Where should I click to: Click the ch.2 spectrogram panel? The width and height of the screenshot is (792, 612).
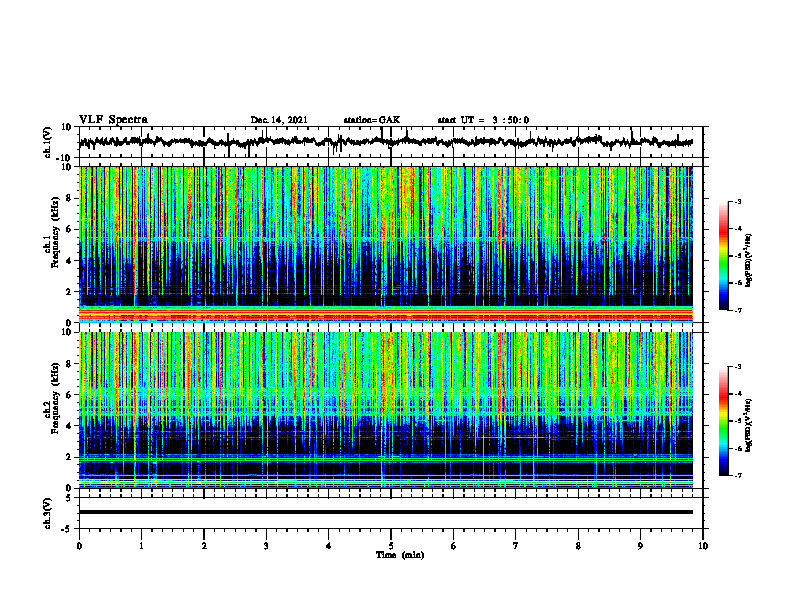point(386,410)
